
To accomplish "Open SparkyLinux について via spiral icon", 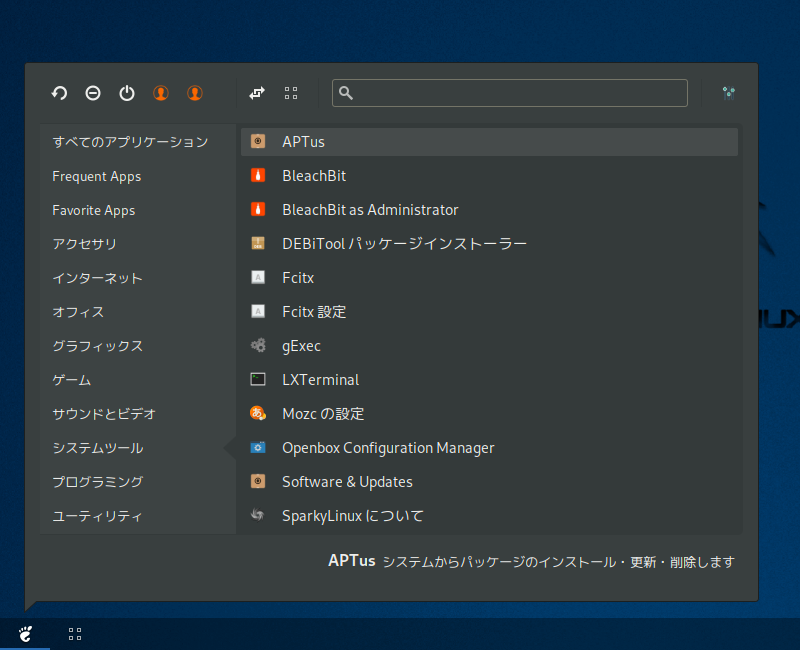I will 258,515.
